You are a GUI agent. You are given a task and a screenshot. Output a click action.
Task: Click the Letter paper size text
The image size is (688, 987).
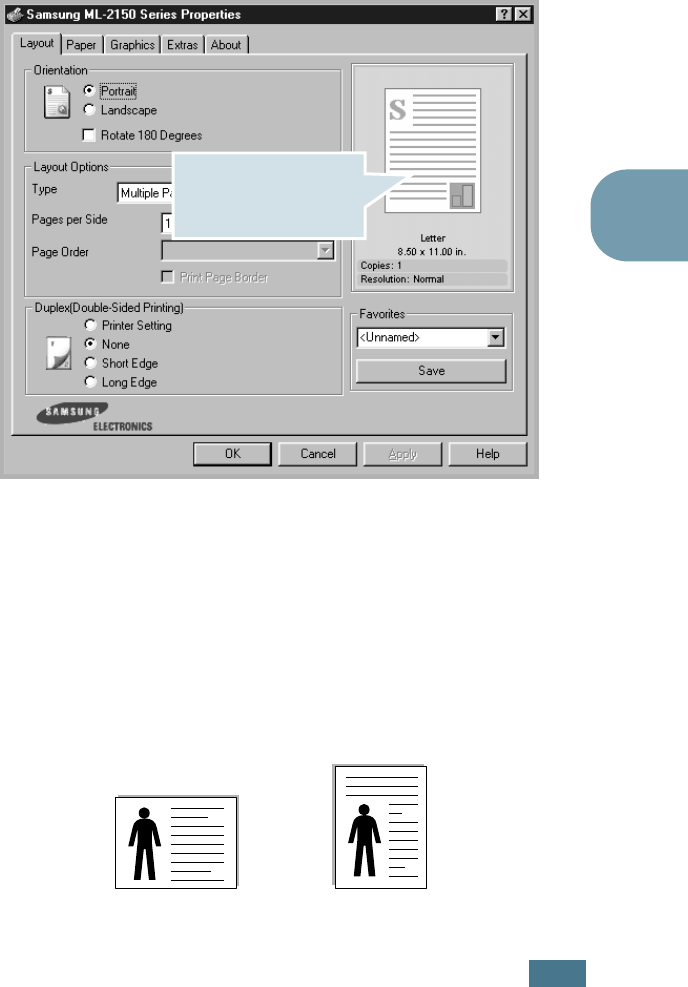(432, 238)
